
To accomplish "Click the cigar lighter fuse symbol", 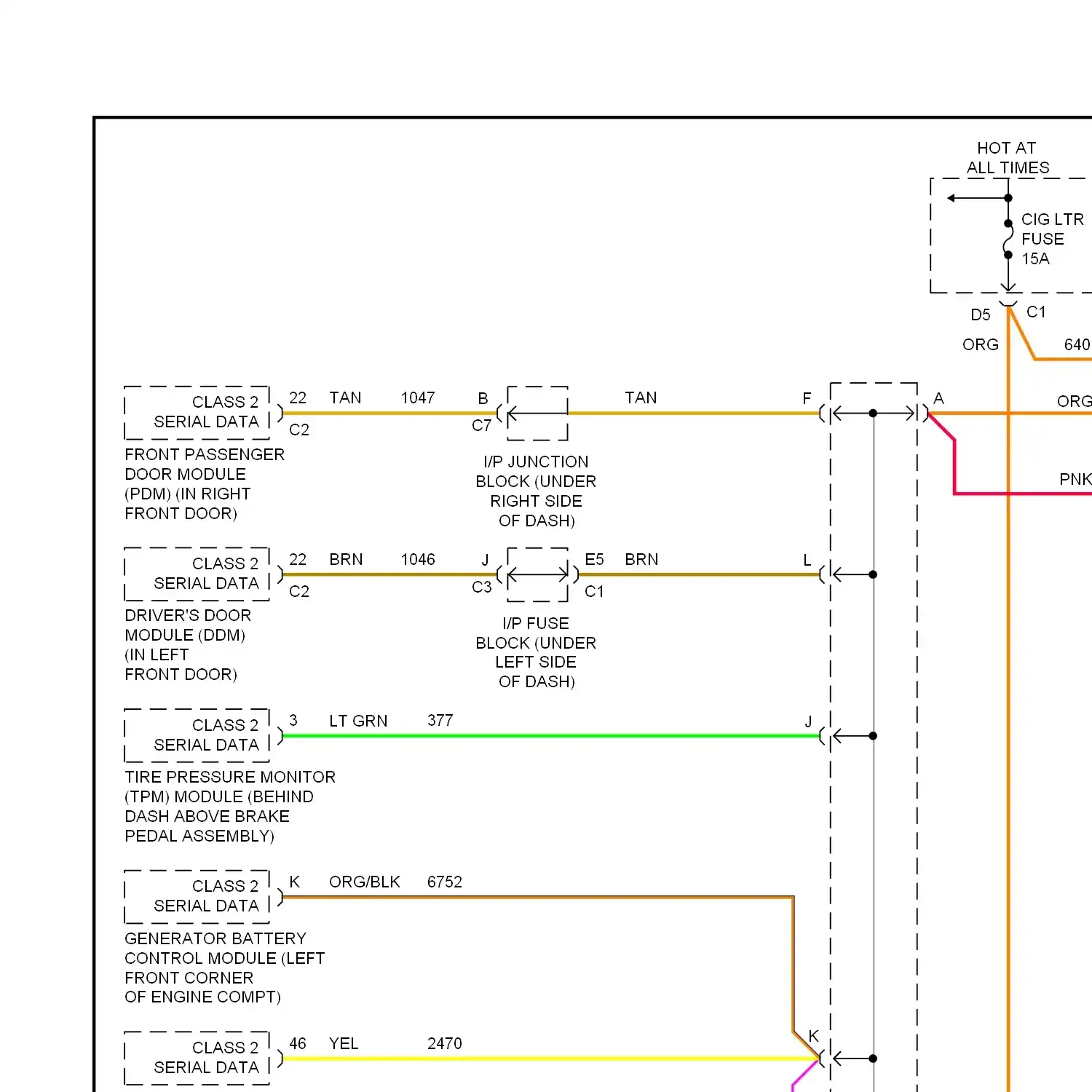I will click(x=1008, y=239).
